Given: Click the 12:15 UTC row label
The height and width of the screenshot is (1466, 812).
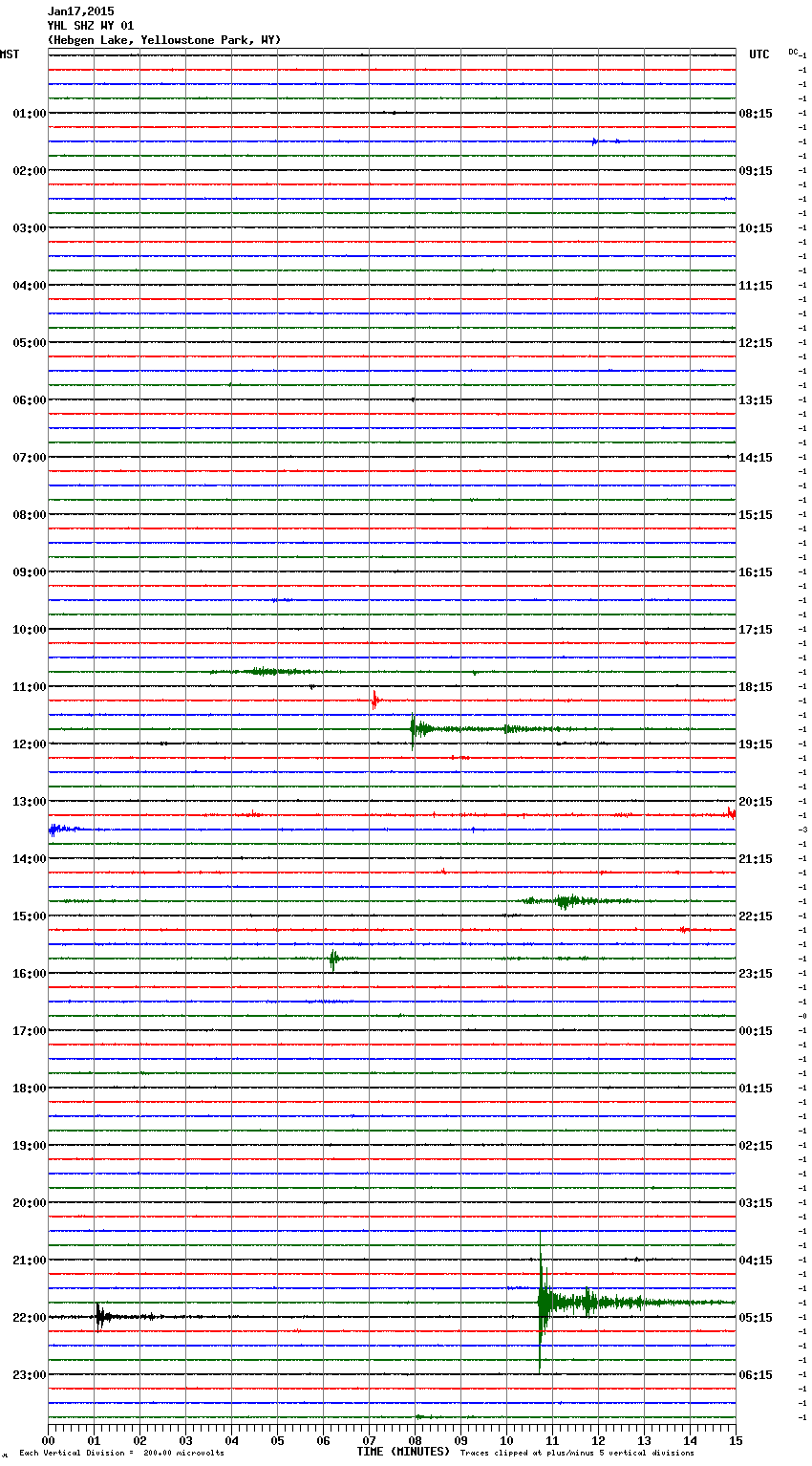Looking at the screenshot, I should coord(756,343).
